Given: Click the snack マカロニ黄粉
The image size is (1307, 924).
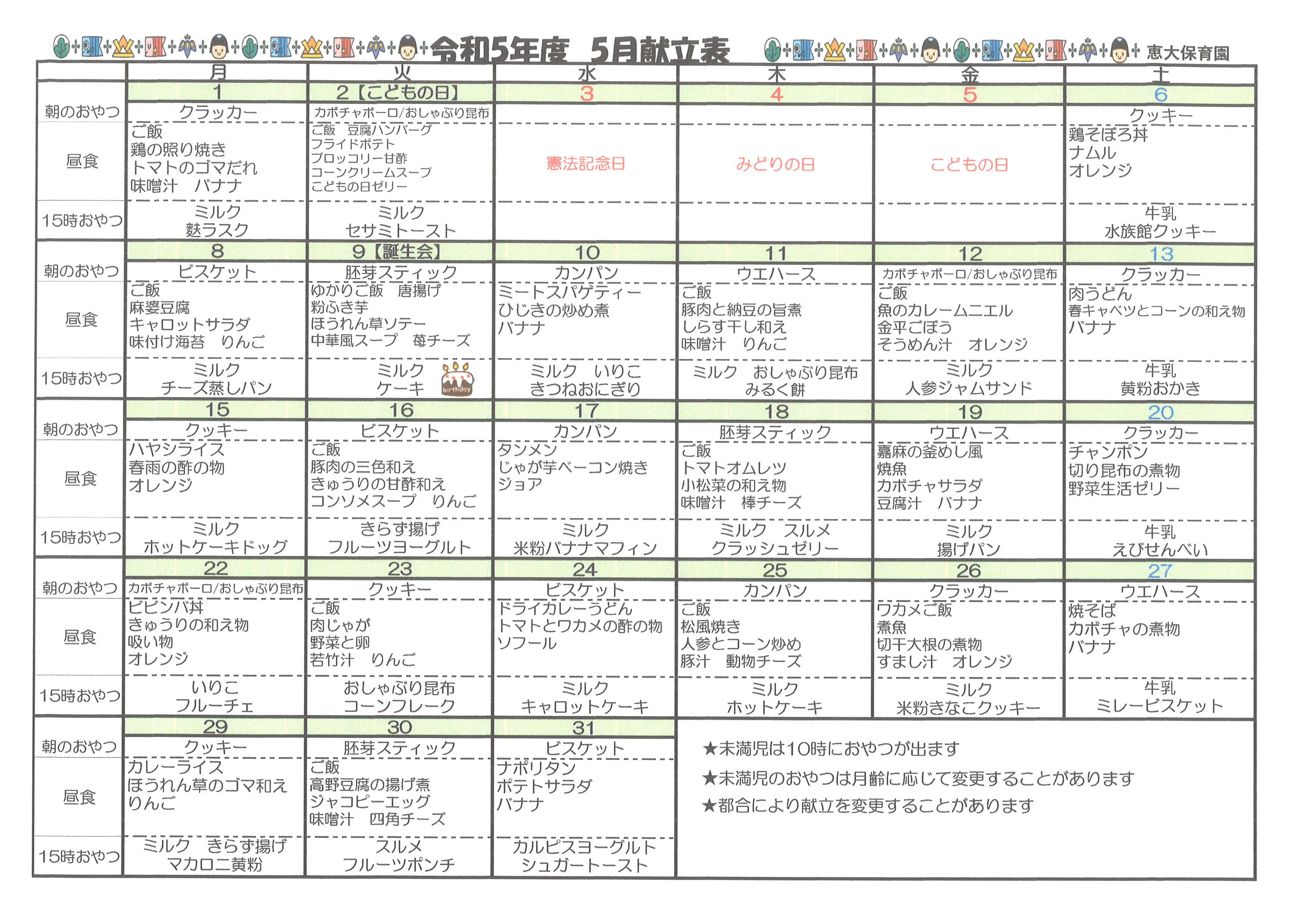Looking at the screenshot, I should click(x=215, y=865).
